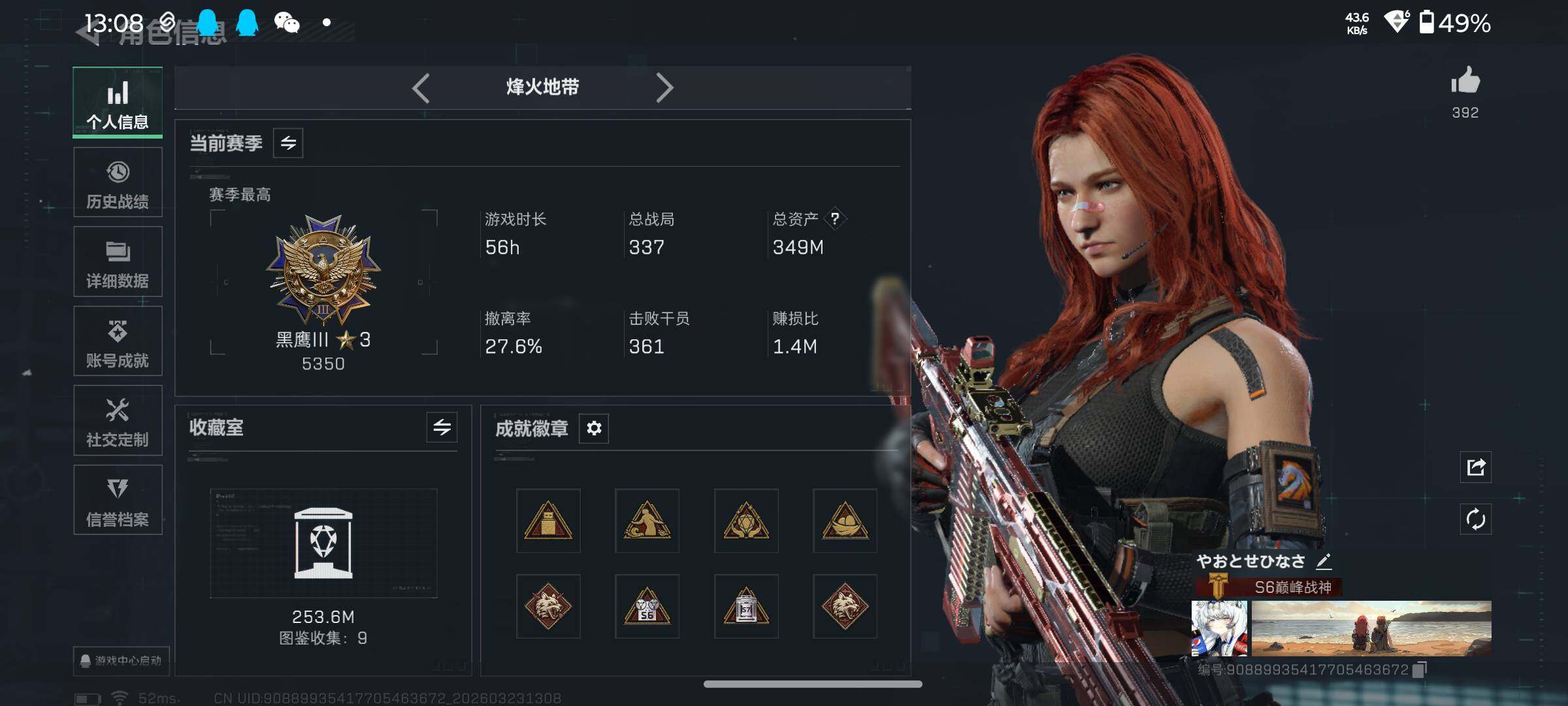
Task: Switch to next game mode arrow
Action: click(664, 88)
